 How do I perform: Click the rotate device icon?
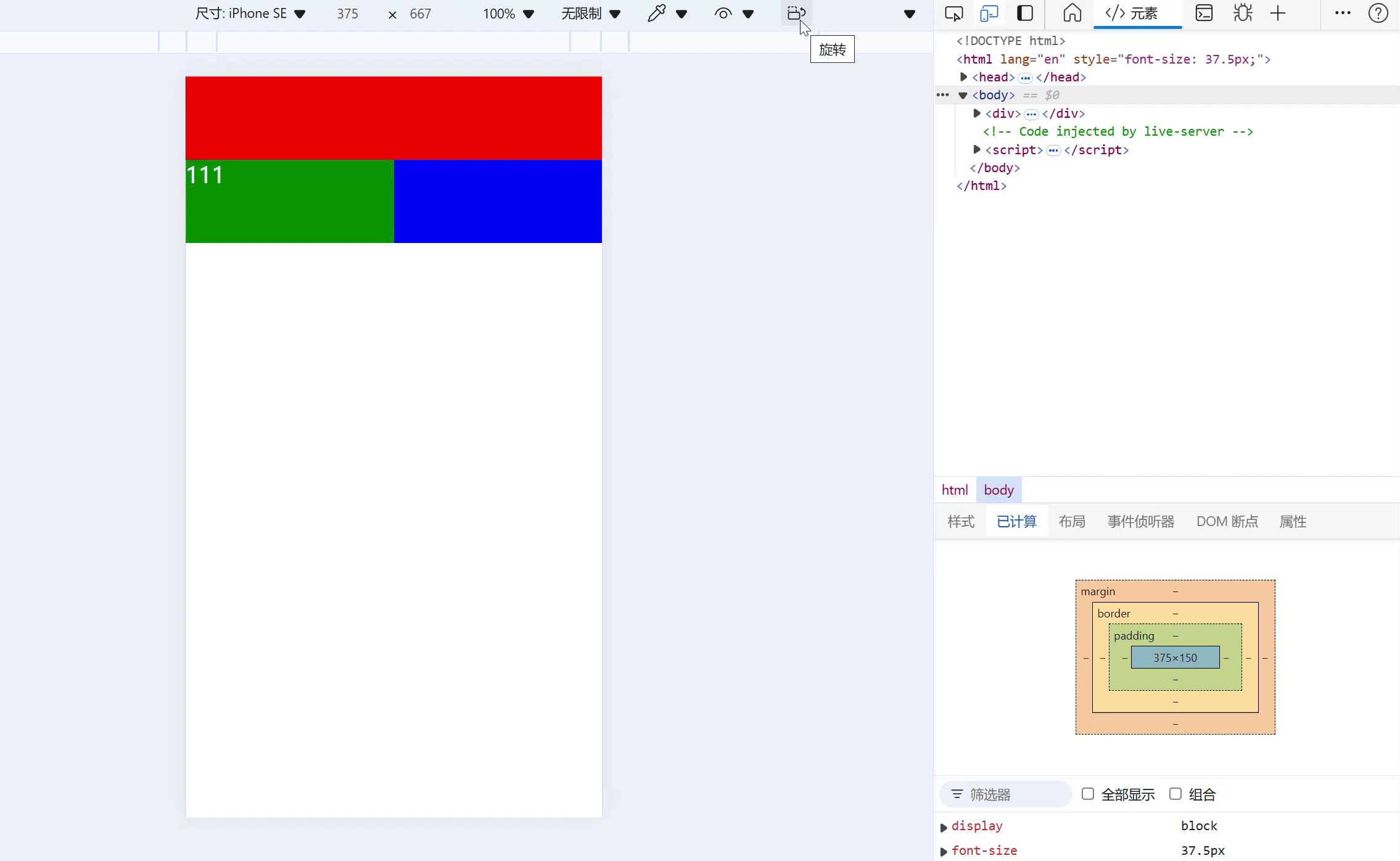click(x=796, y=13)
